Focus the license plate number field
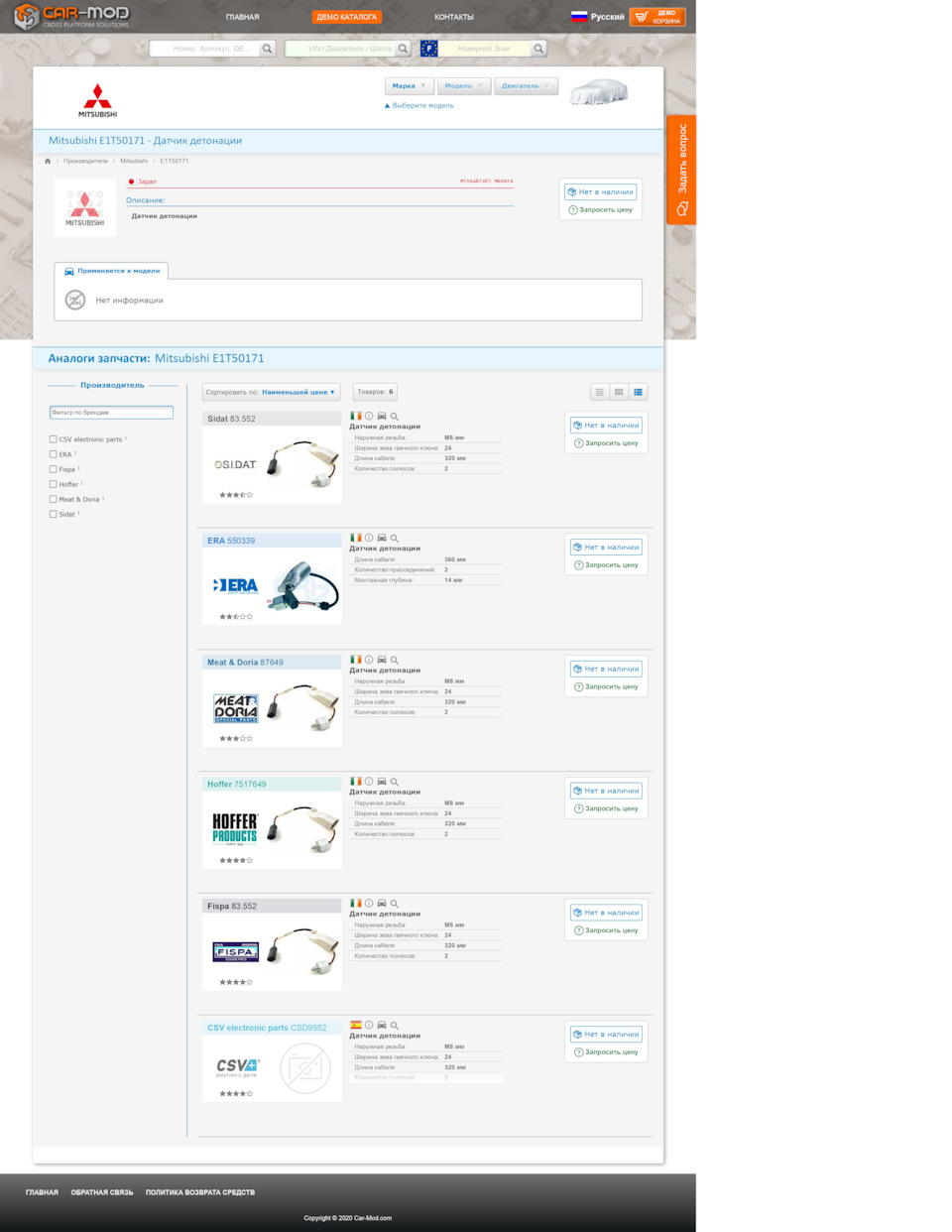 click(486, 49)
